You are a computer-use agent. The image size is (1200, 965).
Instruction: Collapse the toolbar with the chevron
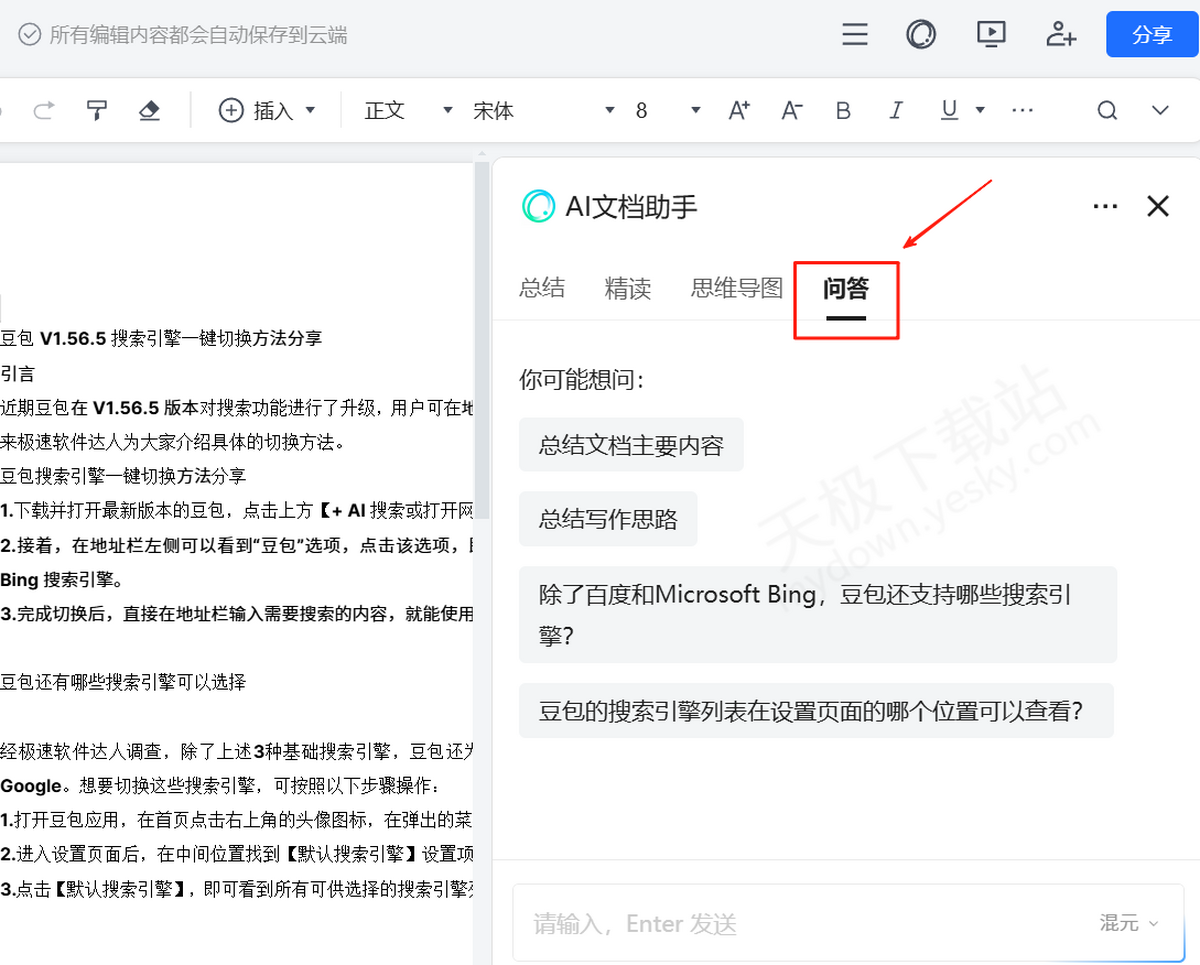pos(1160,110)
